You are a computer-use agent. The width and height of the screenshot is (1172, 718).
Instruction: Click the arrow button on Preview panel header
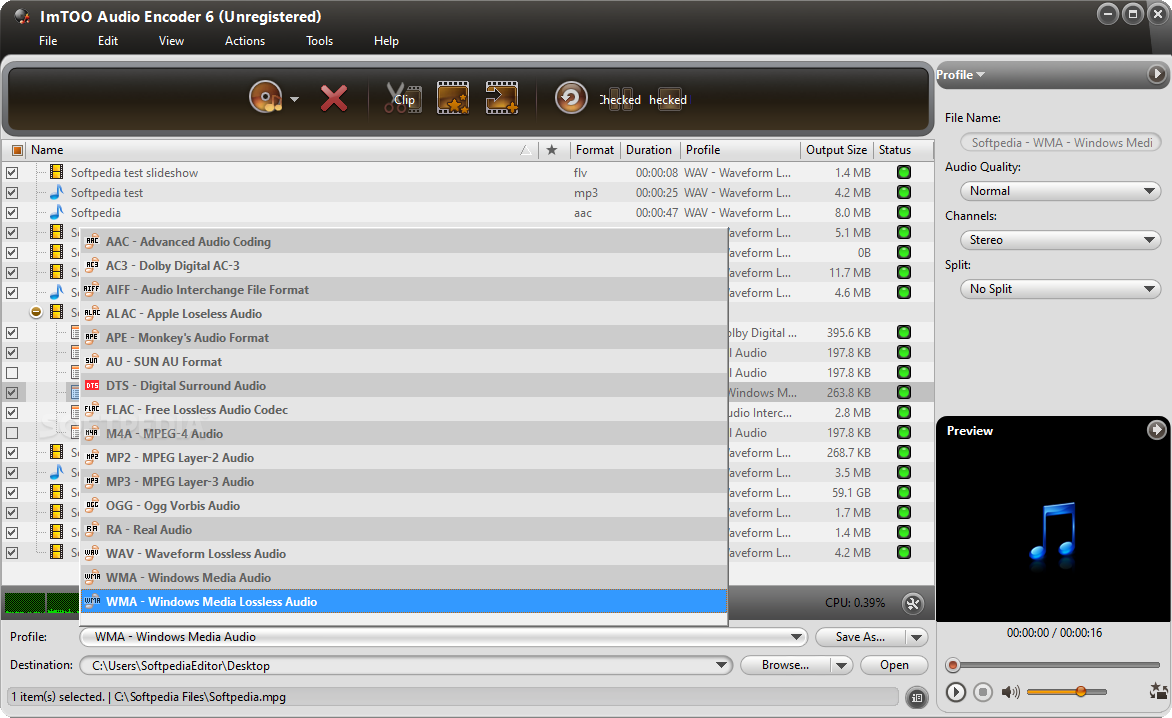[1156, 430]
